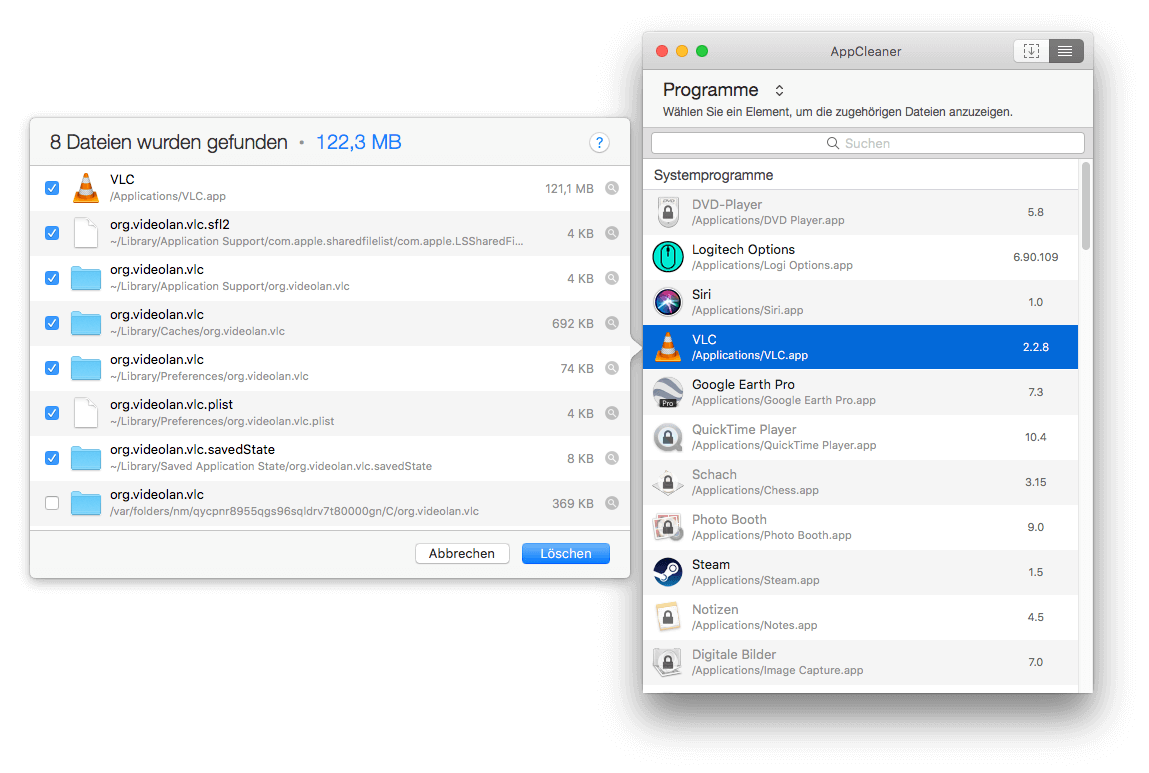This screenshot has width=1149, height=773.
Task: Select the Logitech Options icon
Action: pyautogui.click(x=668, y=257)
